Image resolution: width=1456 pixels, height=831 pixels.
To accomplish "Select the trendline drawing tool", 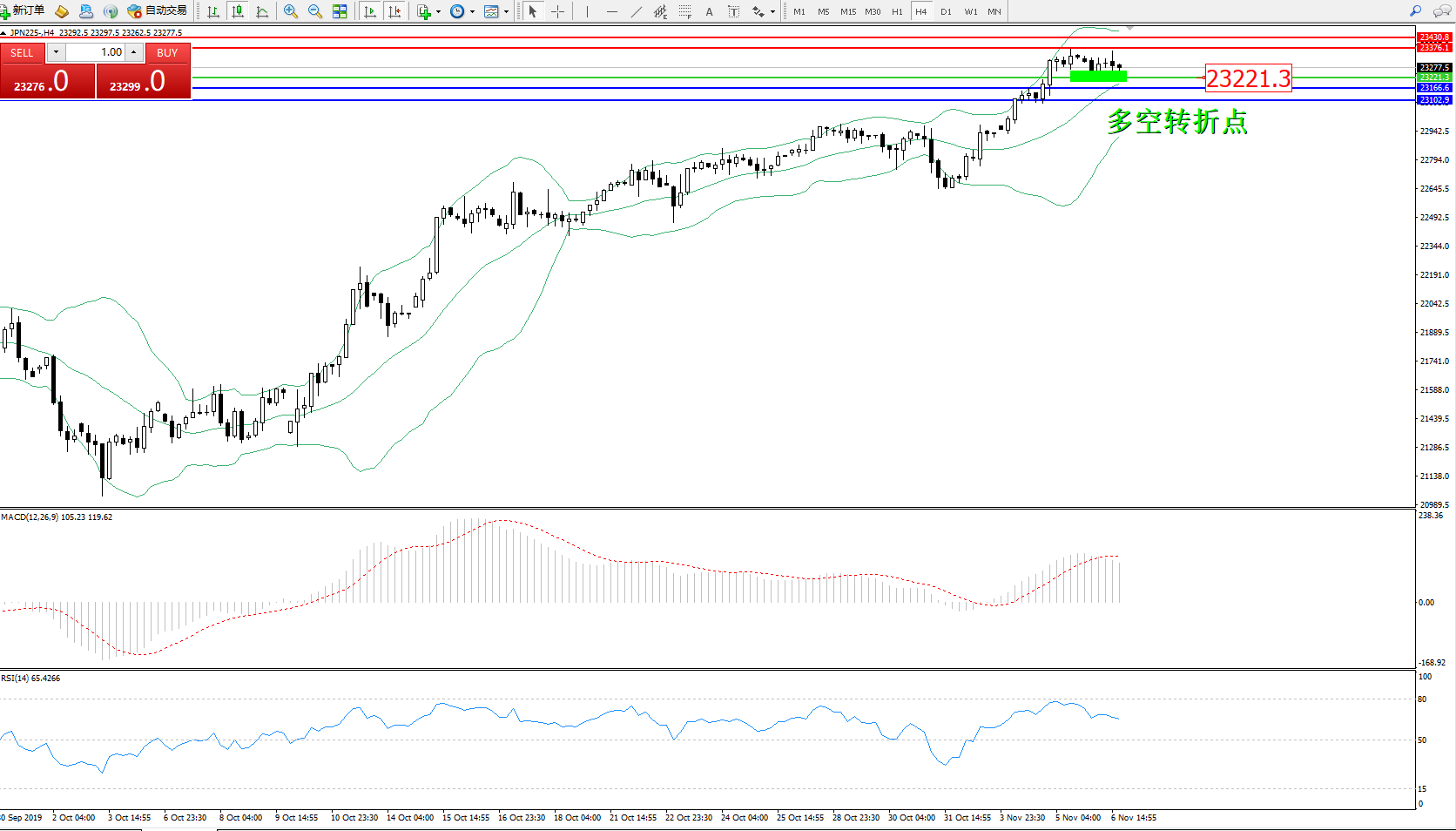I will tap(637, 11).
